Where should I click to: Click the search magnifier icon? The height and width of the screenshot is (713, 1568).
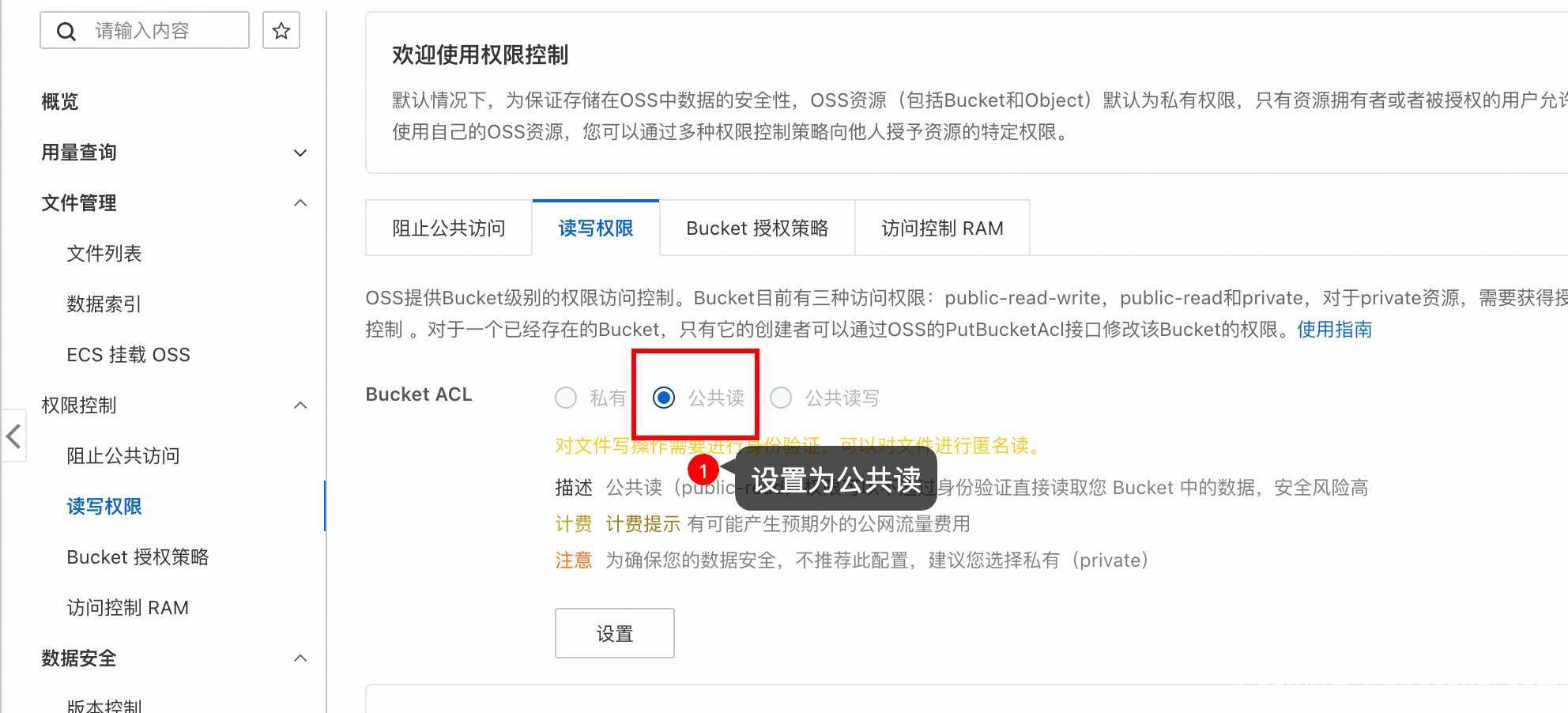tap(66, 31)
